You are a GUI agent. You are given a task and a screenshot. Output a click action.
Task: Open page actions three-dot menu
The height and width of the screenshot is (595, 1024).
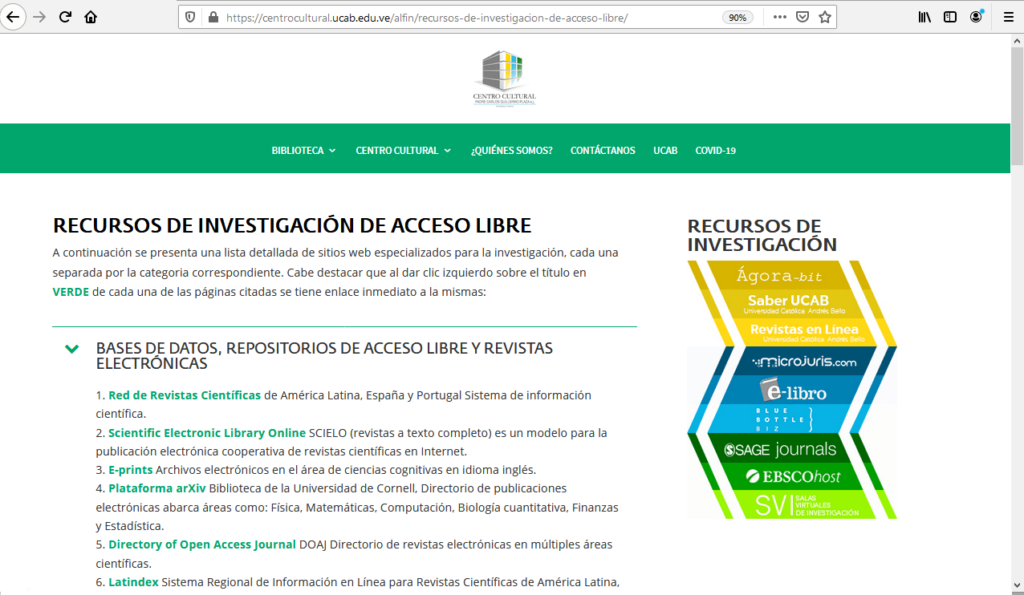779,17
